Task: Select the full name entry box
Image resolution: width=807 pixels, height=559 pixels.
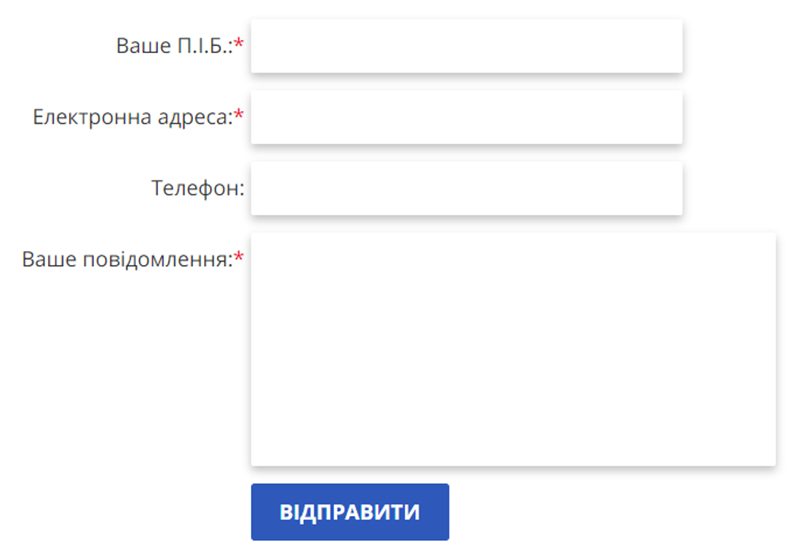Action: point(466,46)
